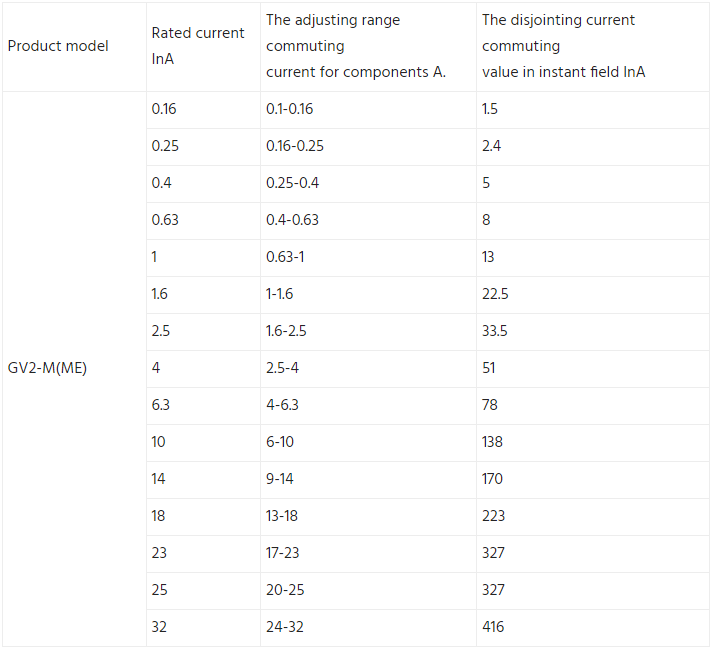Select disjointing value 416

coord(592,627)
